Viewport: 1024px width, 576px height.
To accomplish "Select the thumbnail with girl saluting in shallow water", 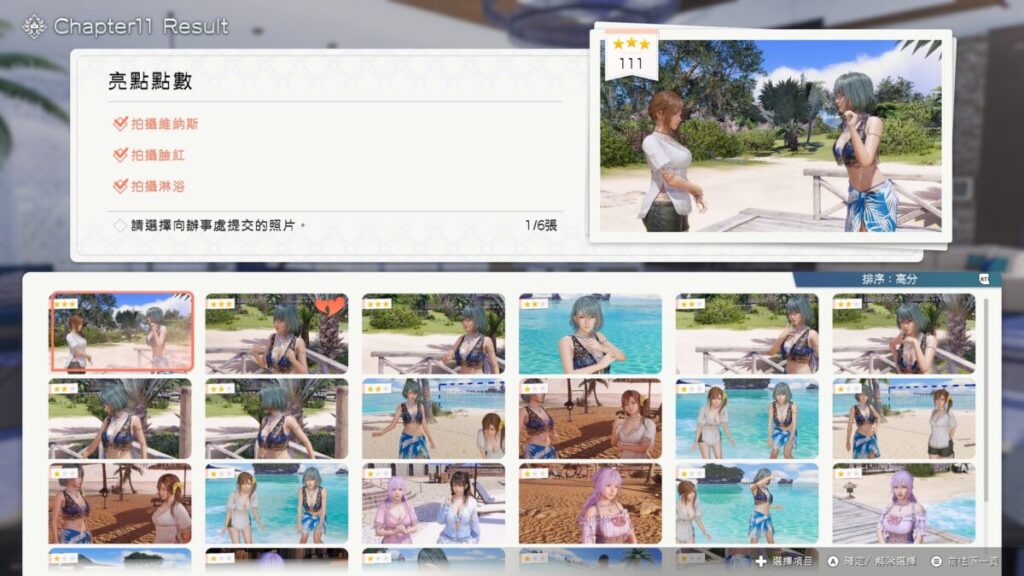I will 747,504.
